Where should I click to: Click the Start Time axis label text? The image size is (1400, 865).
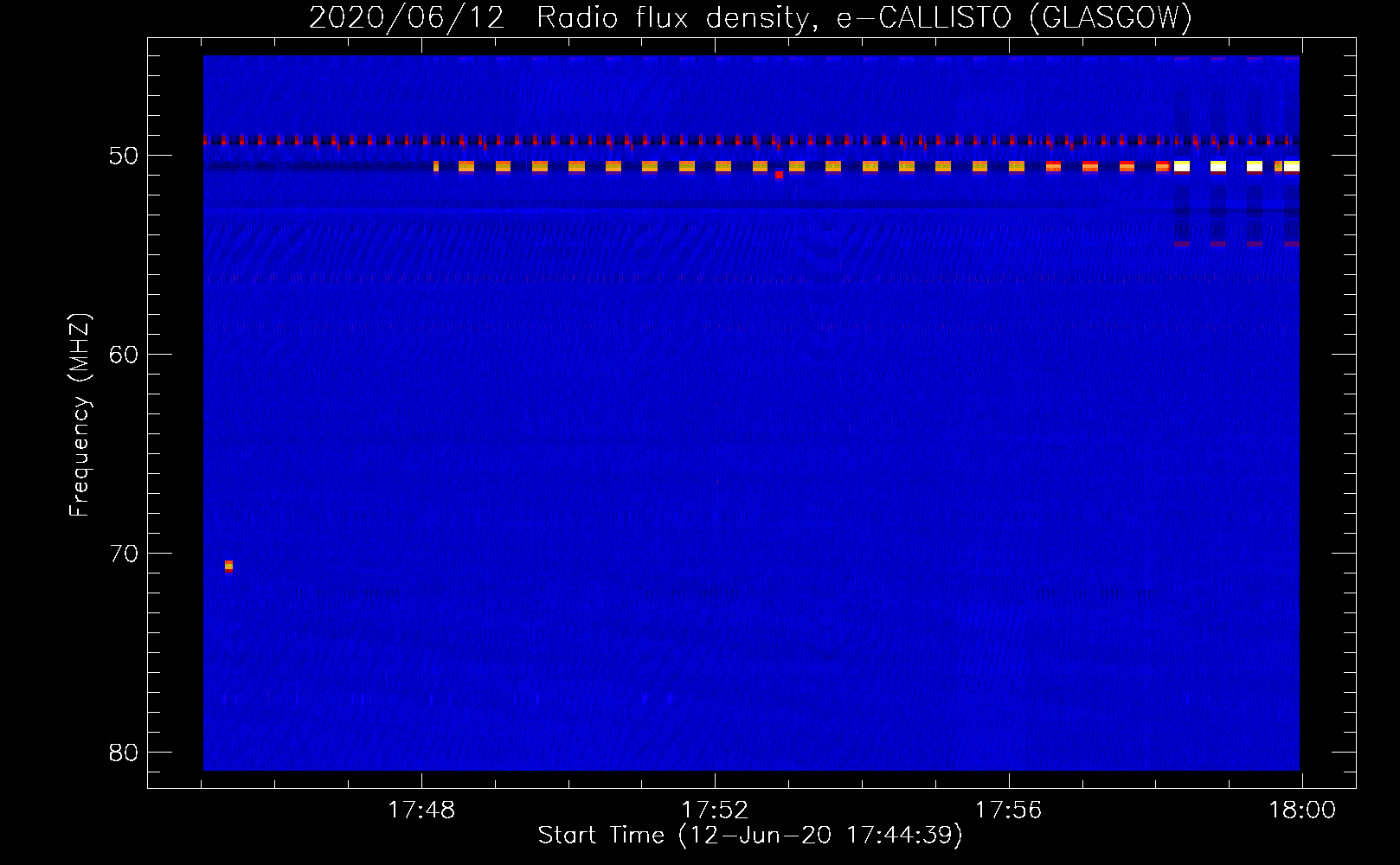[750, 836]
